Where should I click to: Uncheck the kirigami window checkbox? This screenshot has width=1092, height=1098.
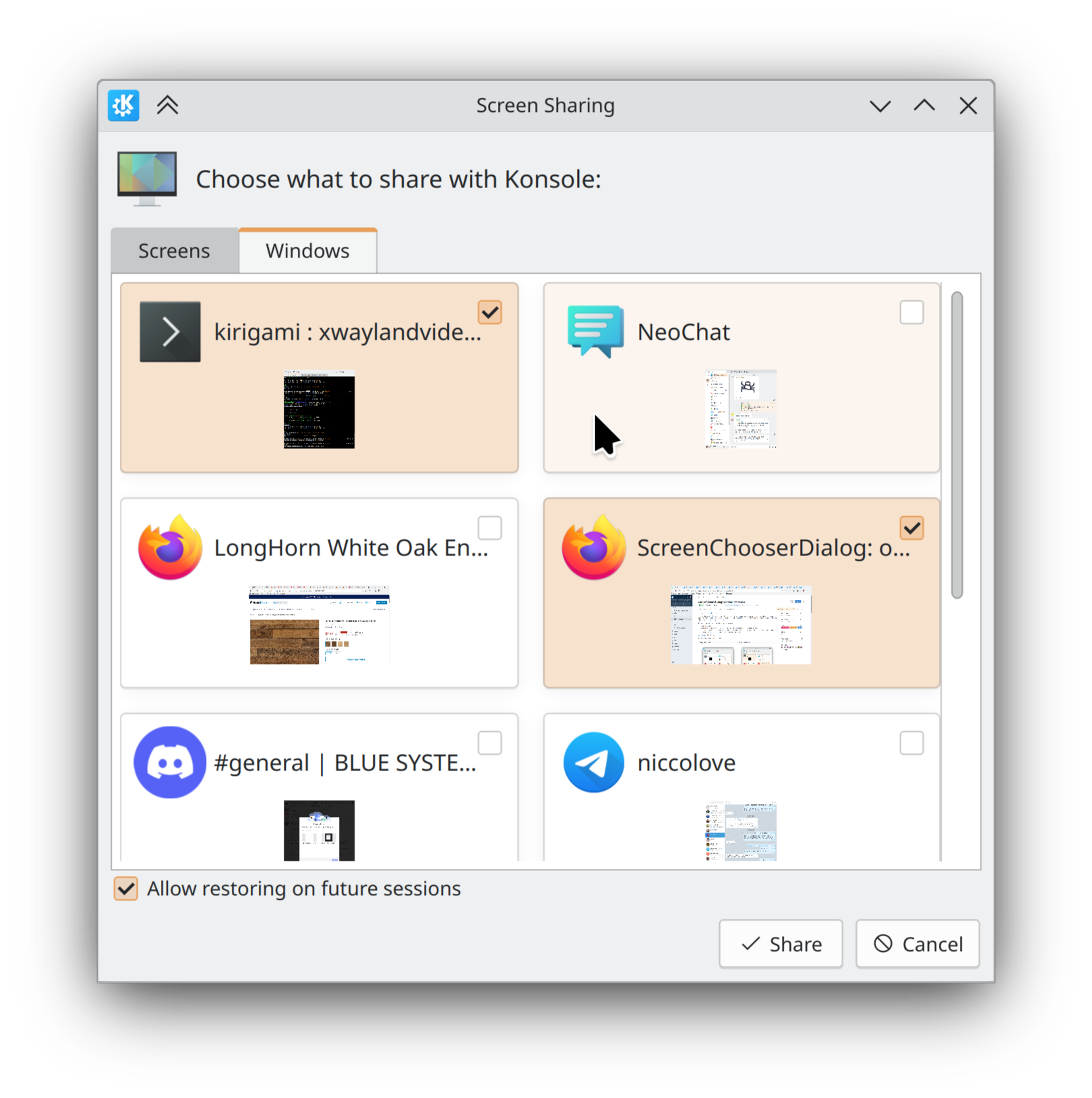point(490,312)
